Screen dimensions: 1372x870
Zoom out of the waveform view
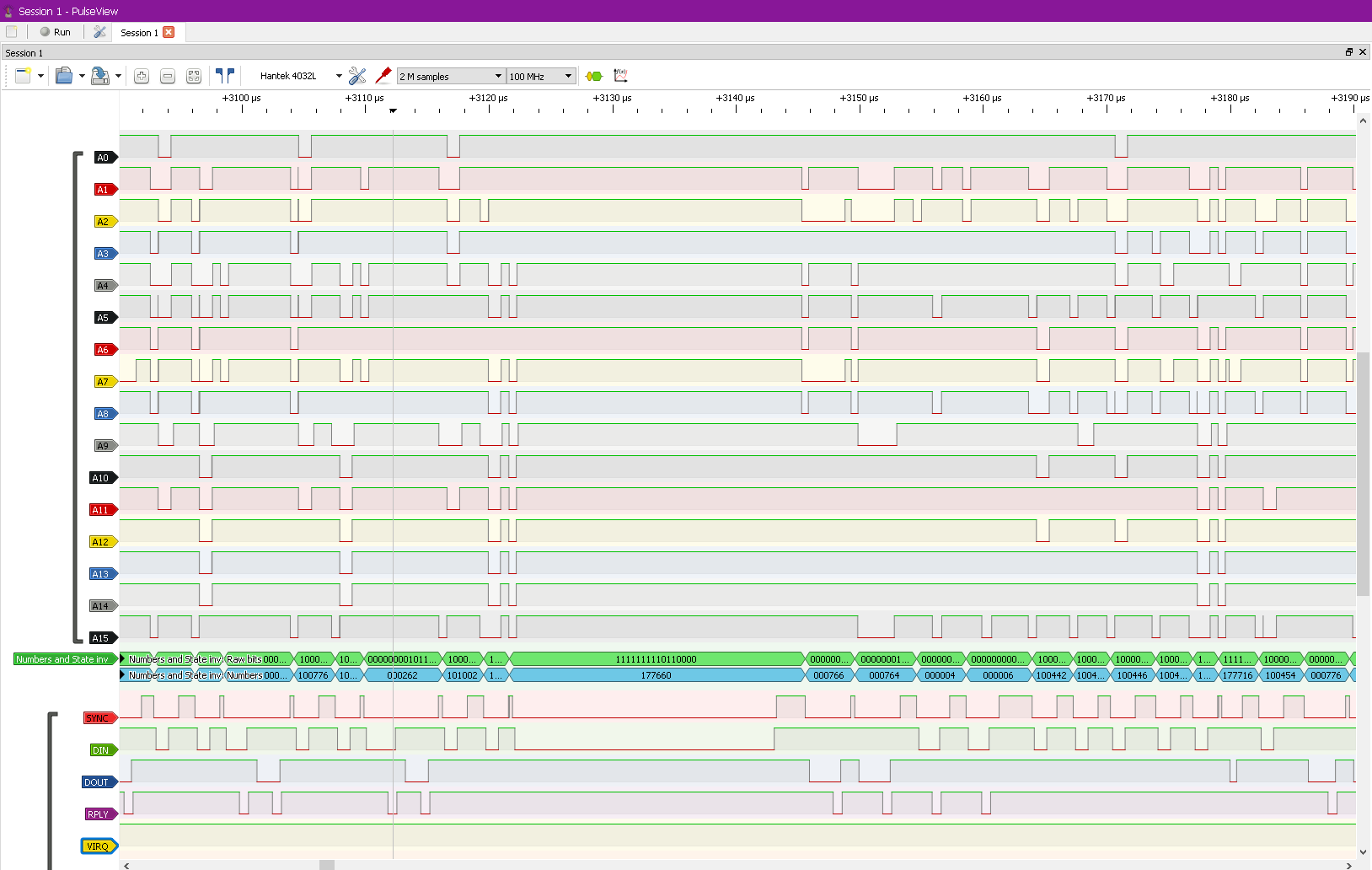(168, 76)
